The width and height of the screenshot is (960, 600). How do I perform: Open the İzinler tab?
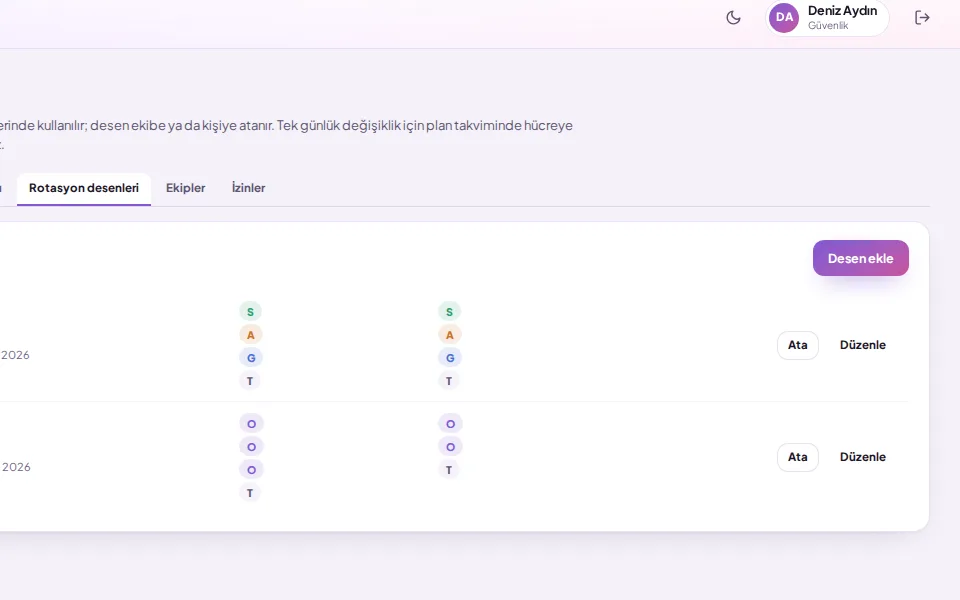[x=249, y=189]
